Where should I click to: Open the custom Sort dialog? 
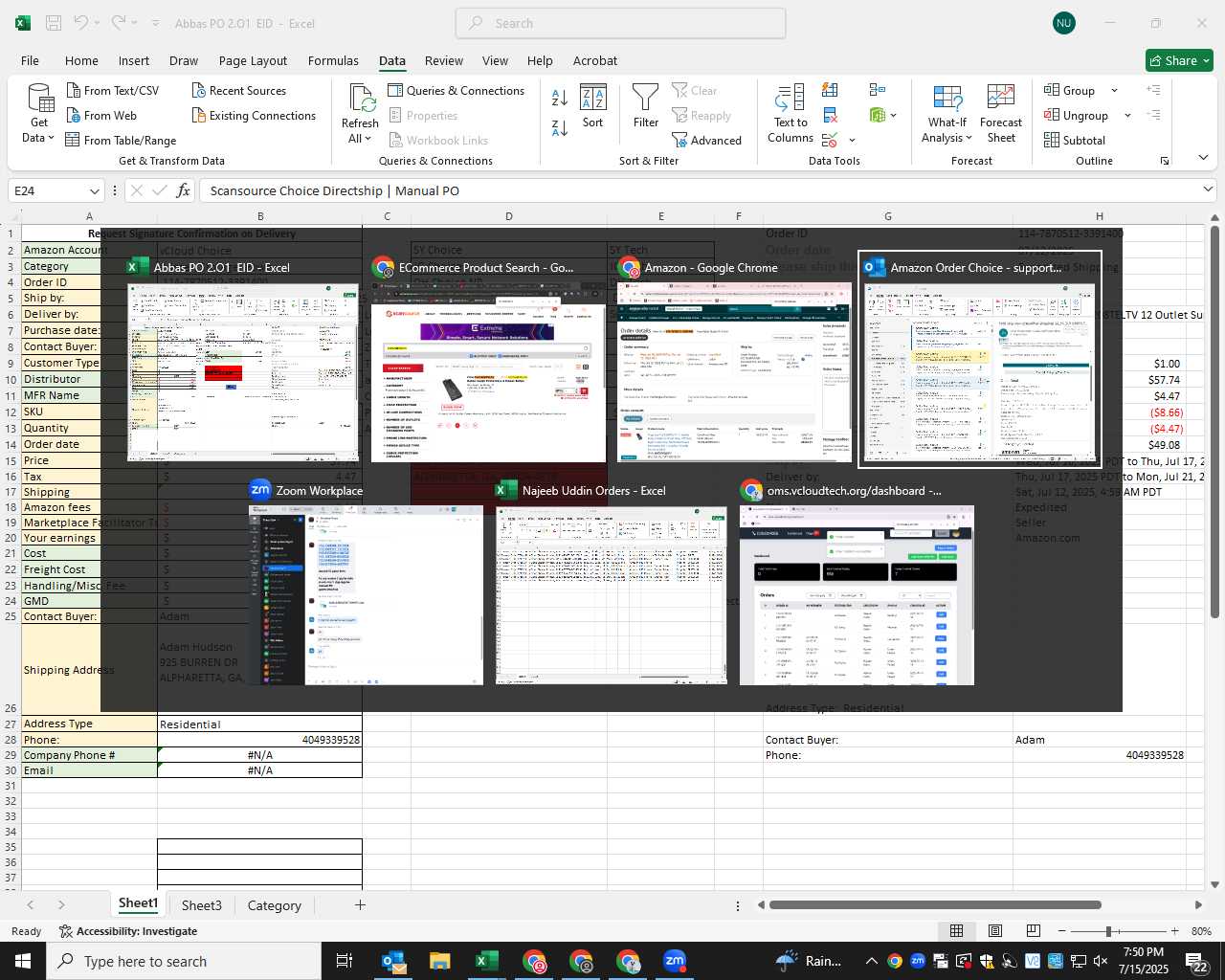tap(593, 106)
